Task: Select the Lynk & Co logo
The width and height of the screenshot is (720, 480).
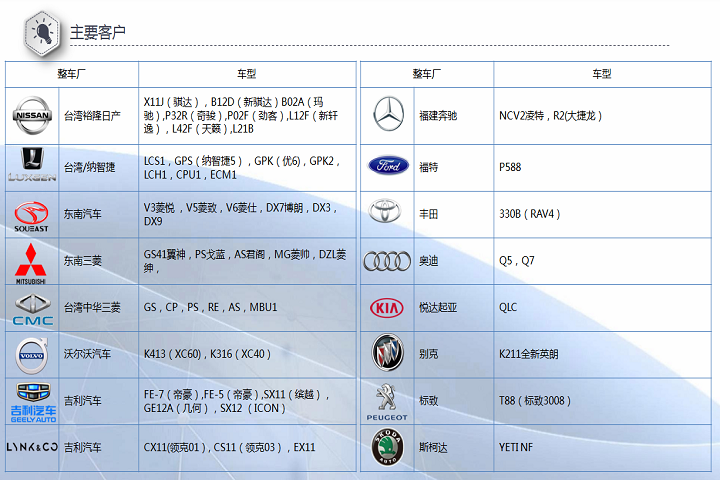Action: click(32, 447)
